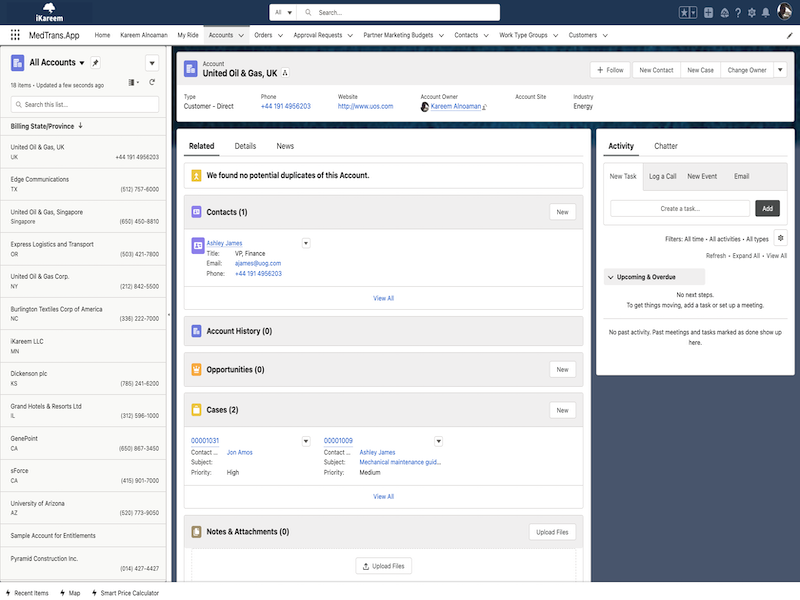Launch the Smart Price Calculator utility
Screen dimensions: 800x600
click(126, 593)
